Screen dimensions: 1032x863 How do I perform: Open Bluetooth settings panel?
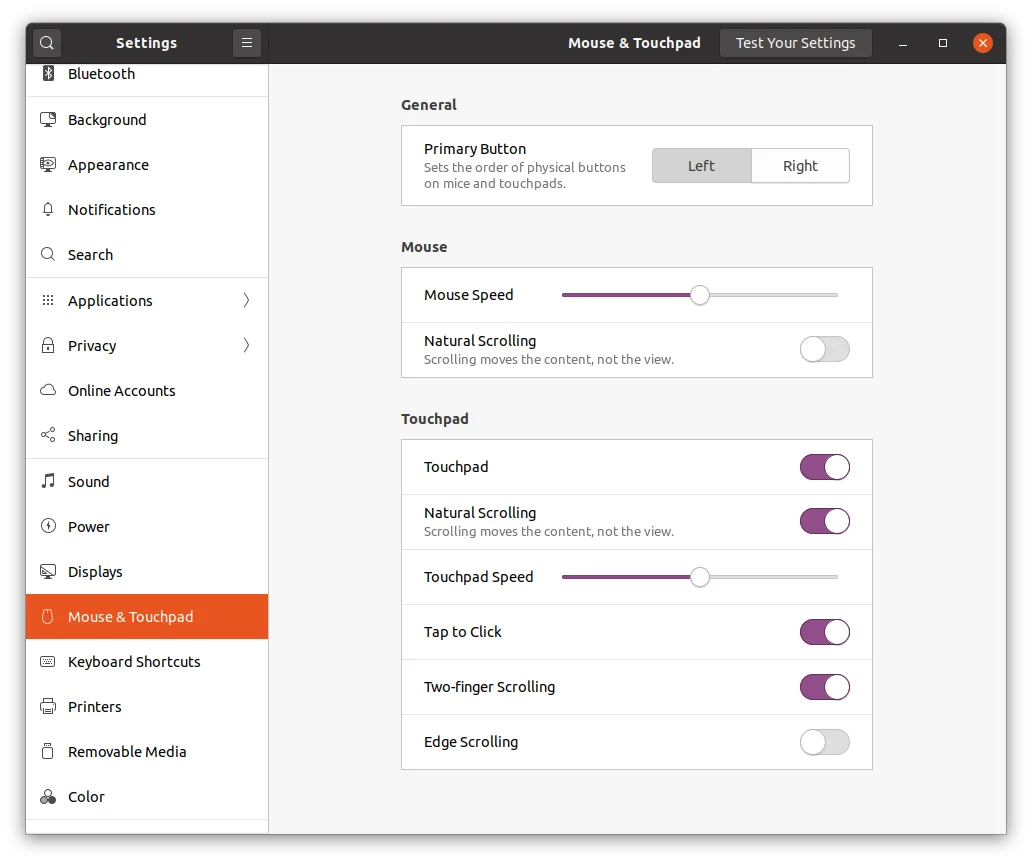pos(147,74)
